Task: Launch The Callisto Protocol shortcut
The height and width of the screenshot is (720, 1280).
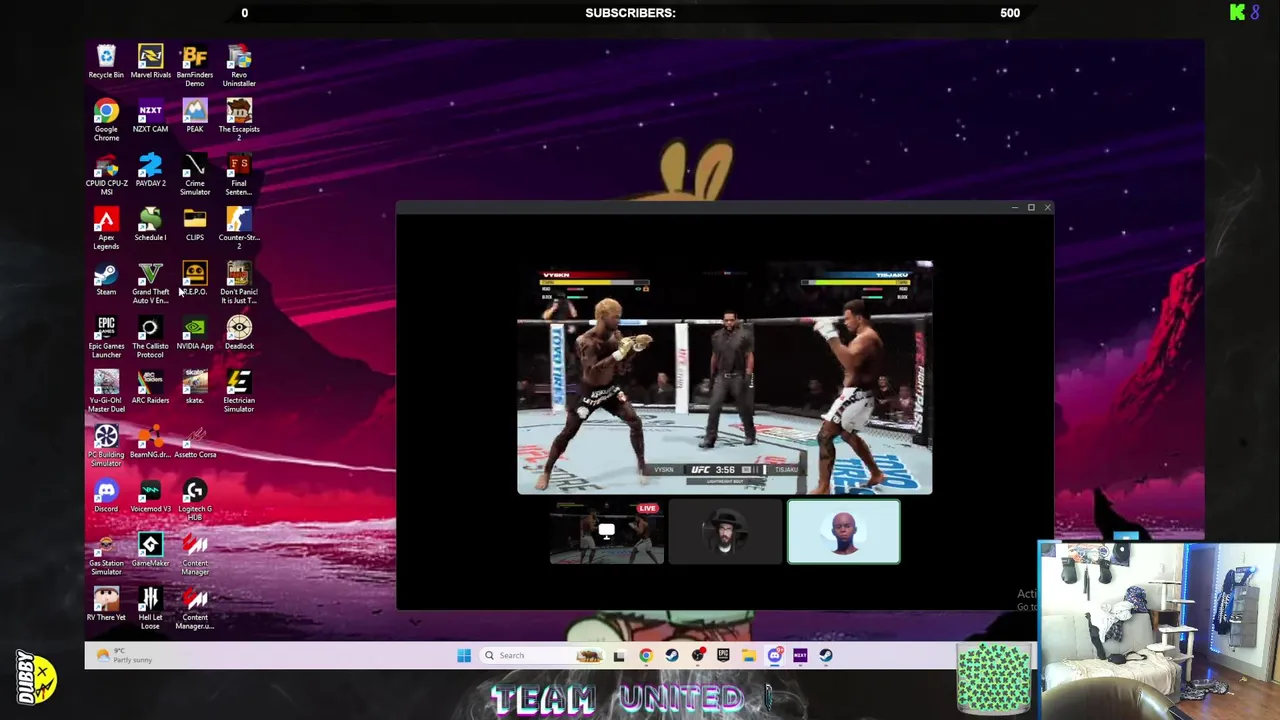Action: pos(150,337)
